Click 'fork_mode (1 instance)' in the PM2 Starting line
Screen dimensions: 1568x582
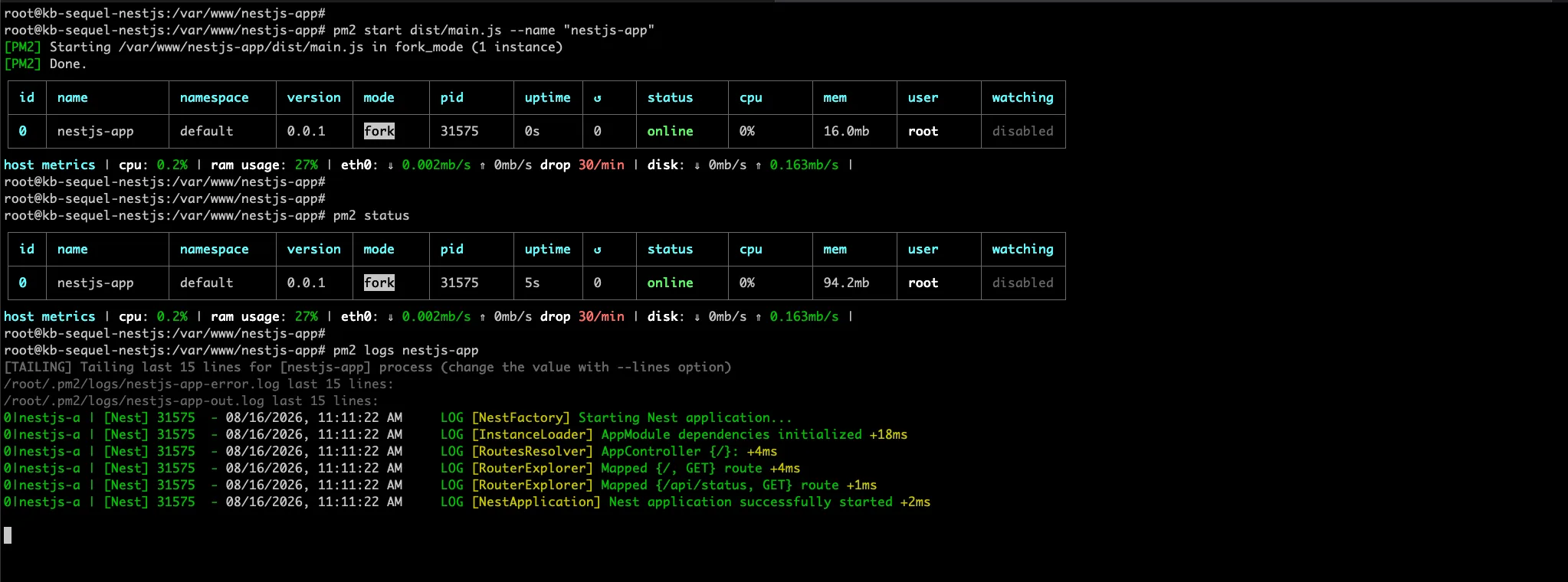tap(479, 47)
